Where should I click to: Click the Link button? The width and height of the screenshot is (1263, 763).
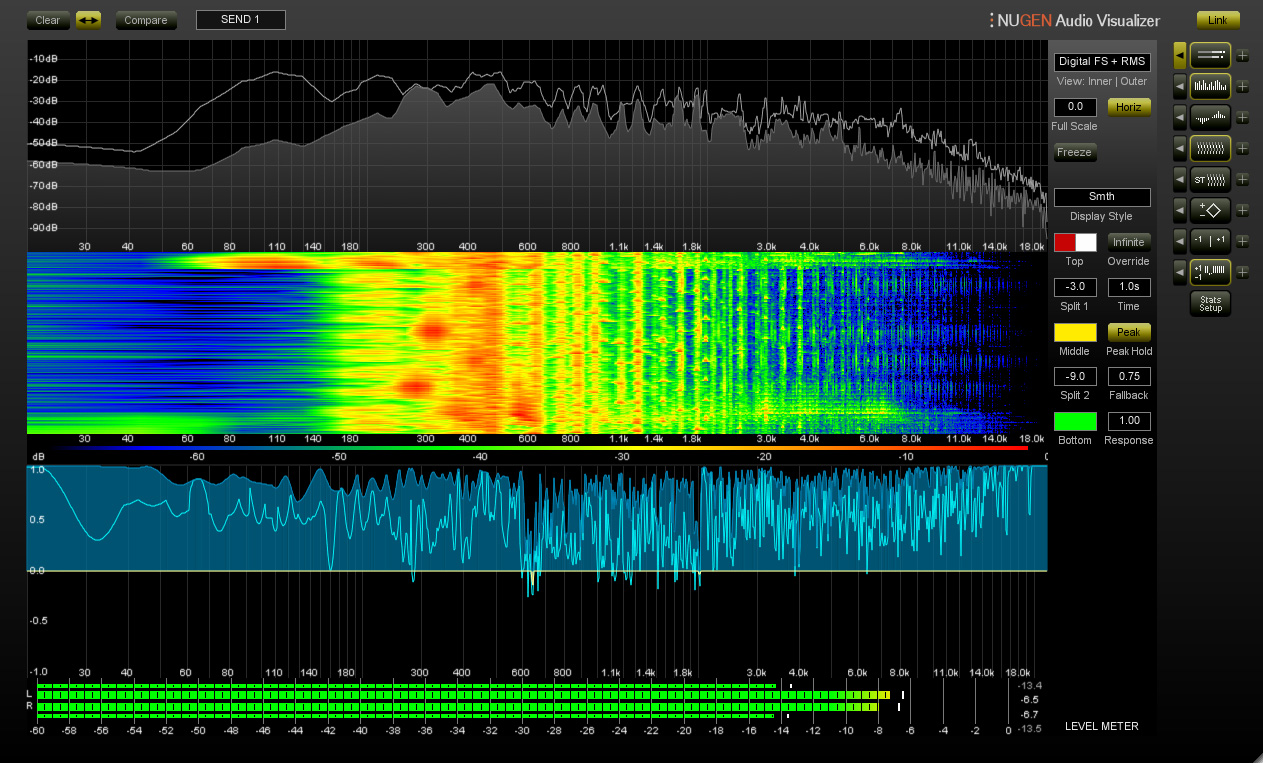tap(1217, 19)
